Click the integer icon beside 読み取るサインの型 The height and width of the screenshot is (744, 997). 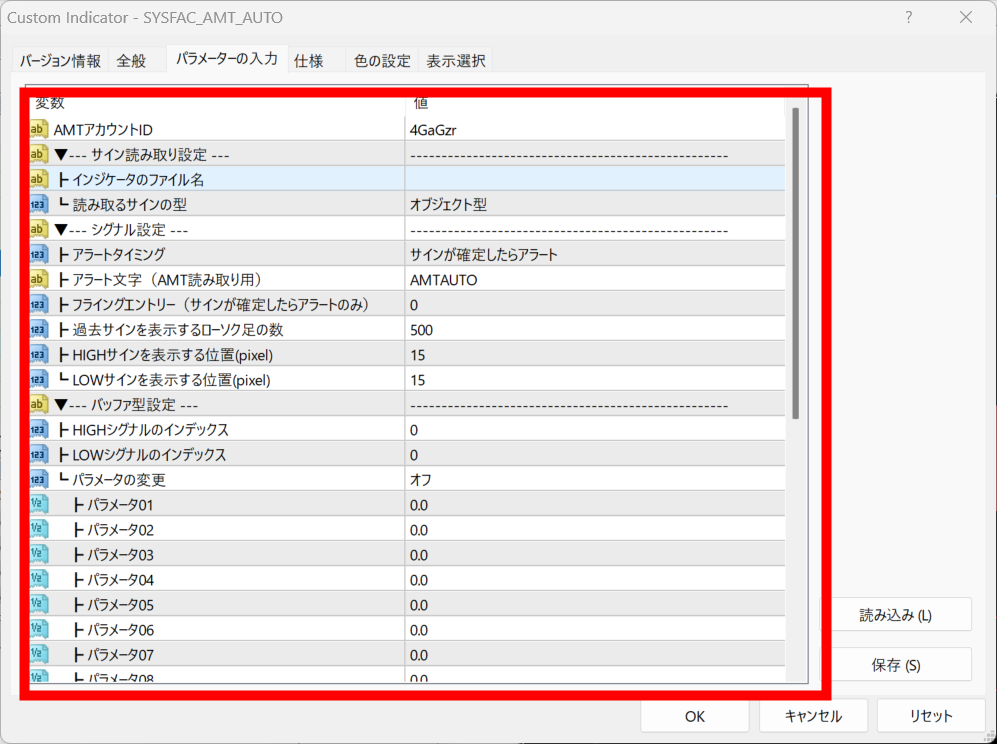pos(39,204)
